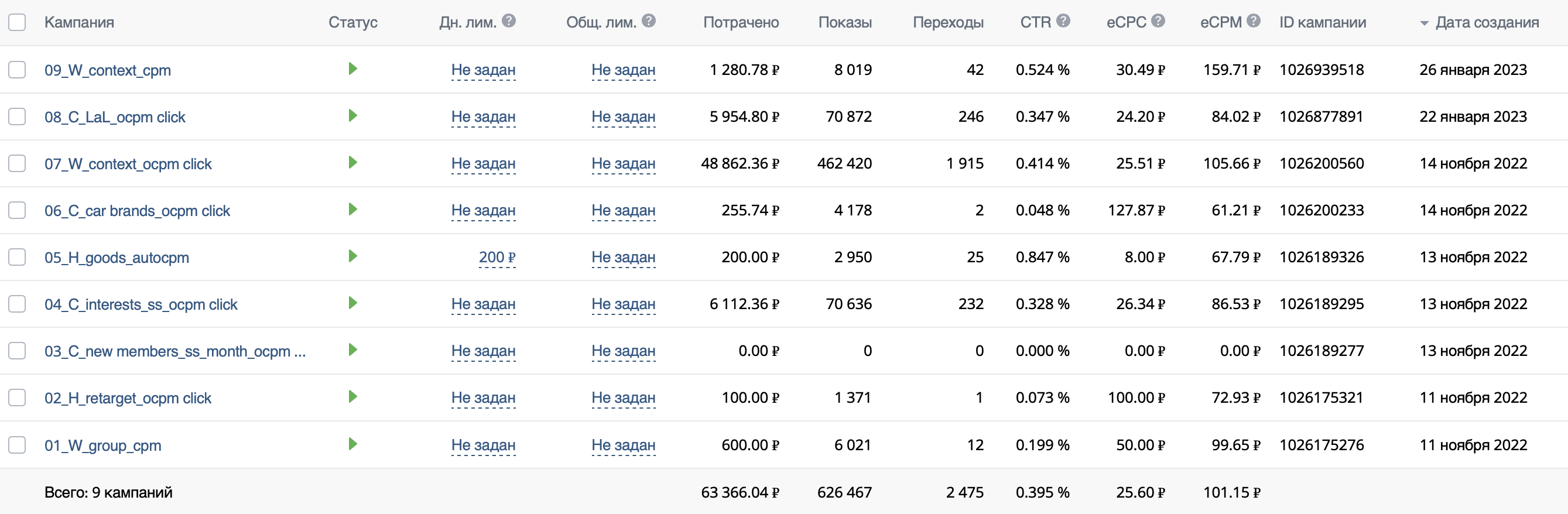Toggle status play icon for 05_H_goods_autocpm
The width and height of the screenshot is (1568, 514).
tap(352, 256)
